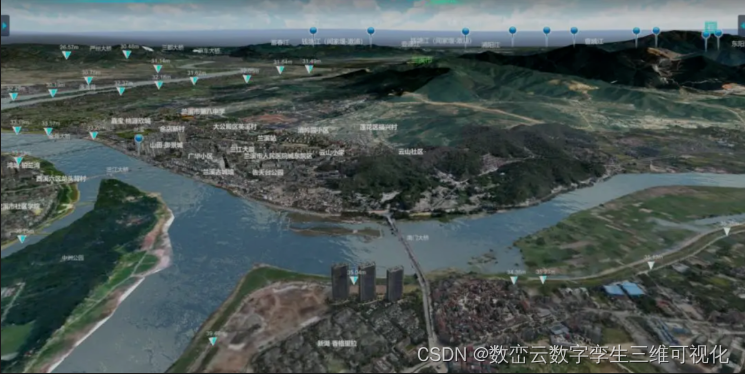Click the 兰溪市第八中学 label
Screen dimensions: 745x374
coord(203,111)
